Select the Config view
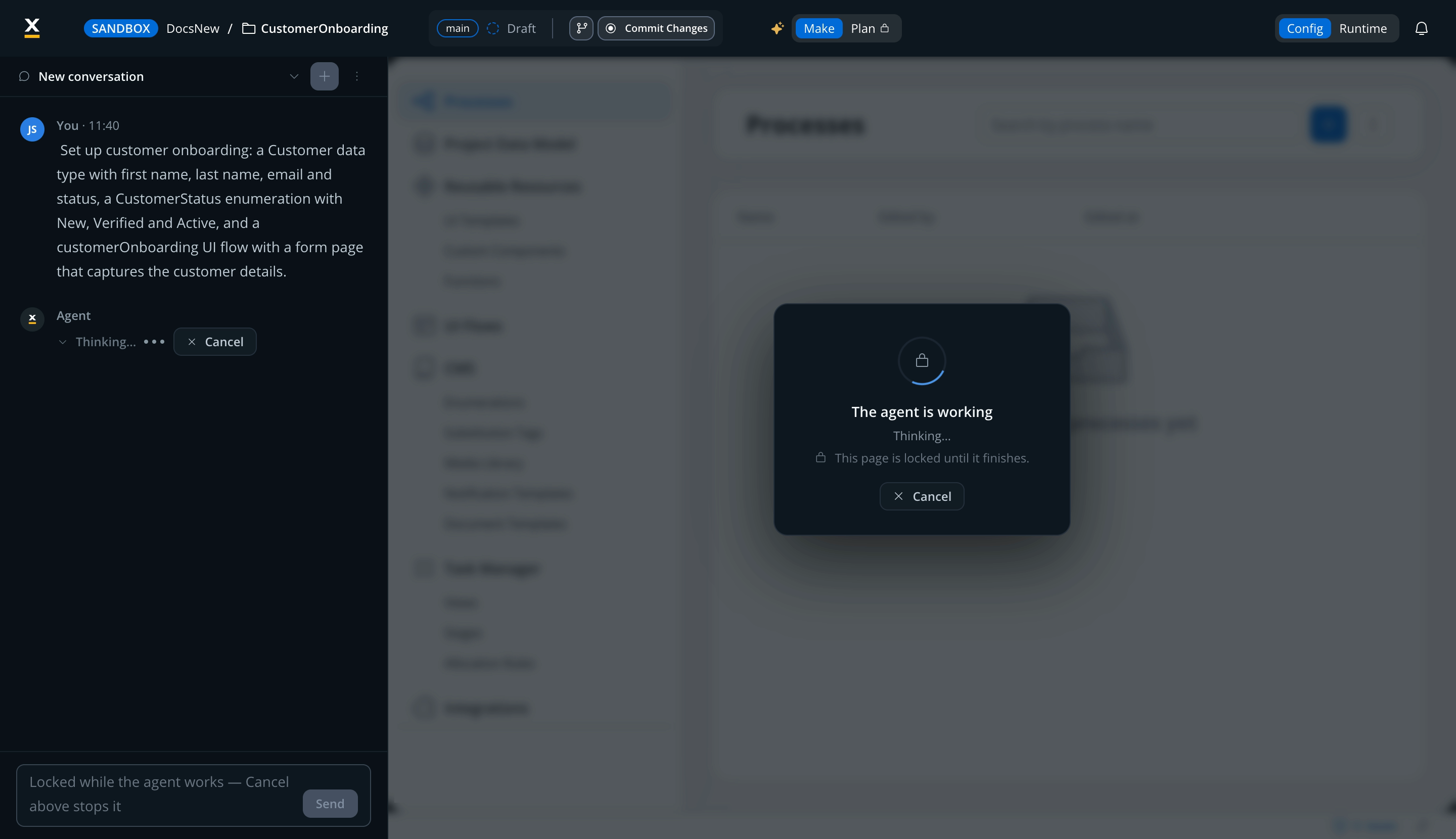Viewport: 1456px width, 839px height. click(1304, 28)
